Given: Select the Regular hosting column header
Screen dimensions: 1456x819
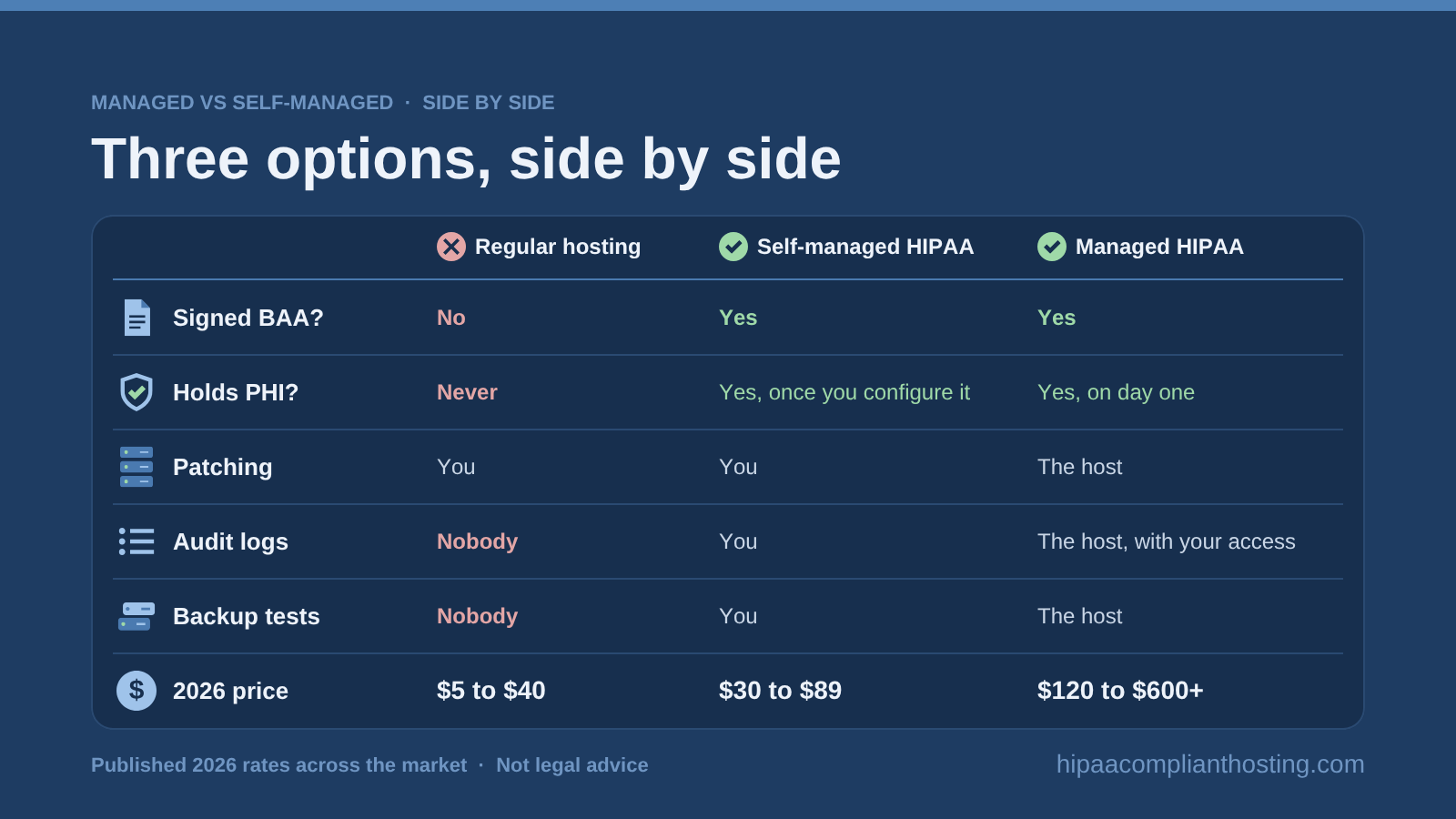Looking at the screenshot, I should click(558, 247).
